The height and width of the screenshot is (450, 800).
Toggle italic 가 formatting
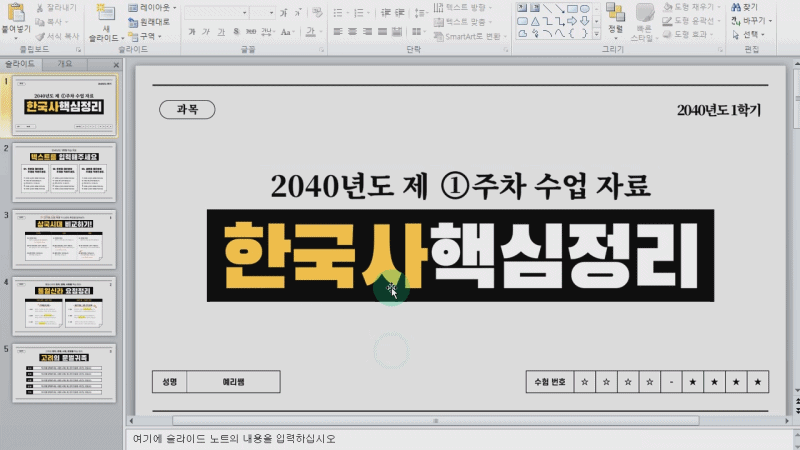[x=206, y=32]
